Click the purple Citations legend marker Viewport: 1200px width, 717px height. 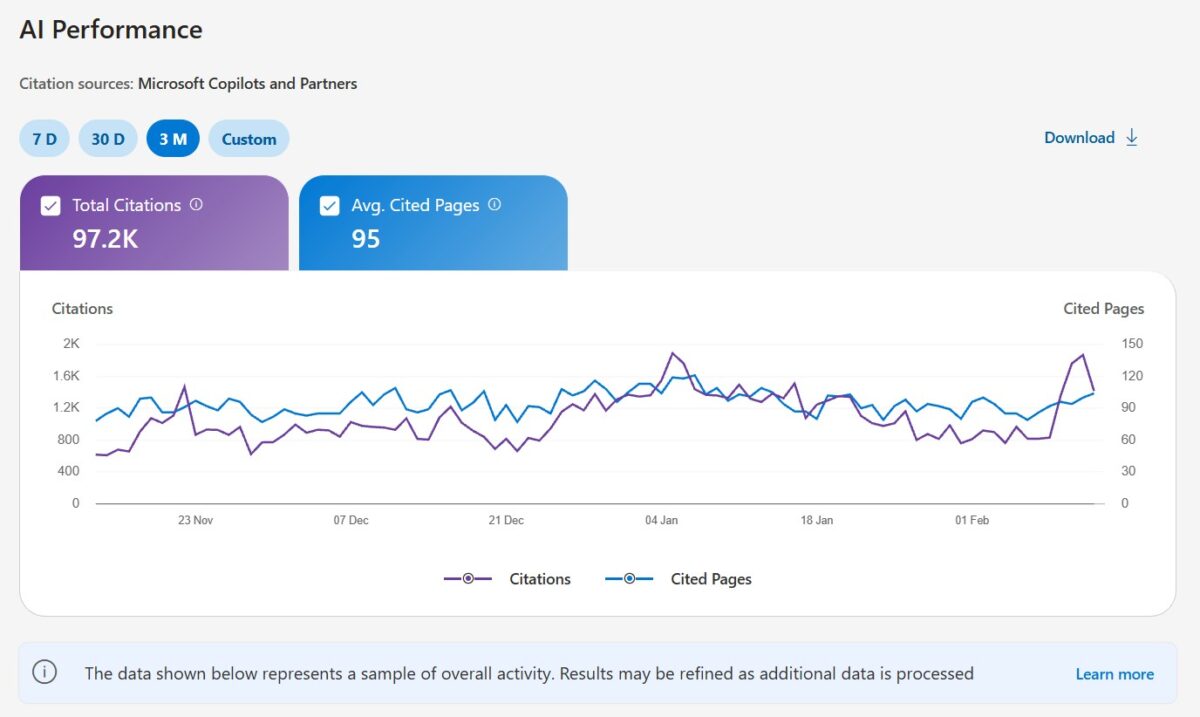coord(468,578)
